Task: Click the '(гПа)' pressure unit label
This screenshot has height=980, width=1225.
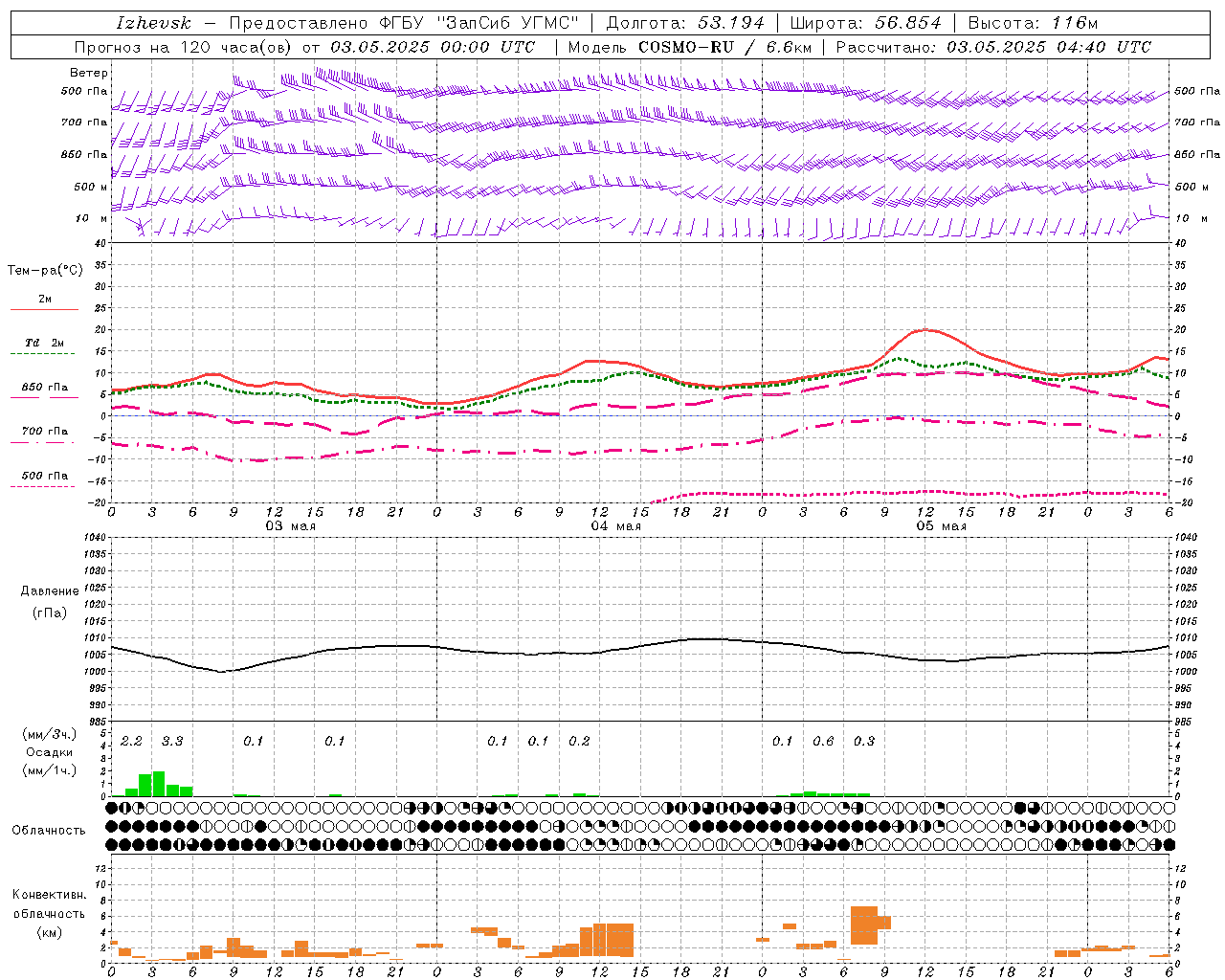Action: coord(50,612)
